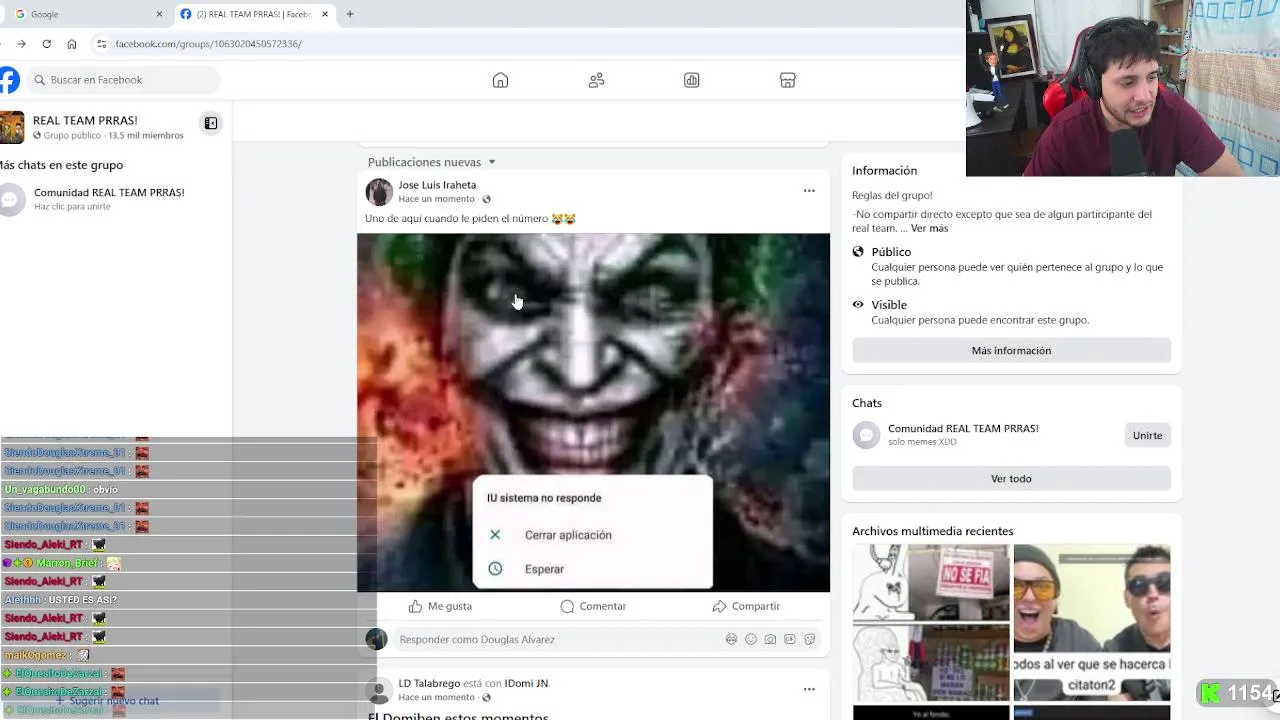
Task: Click the Visible eye icon in Información
Action: (858, 305)
